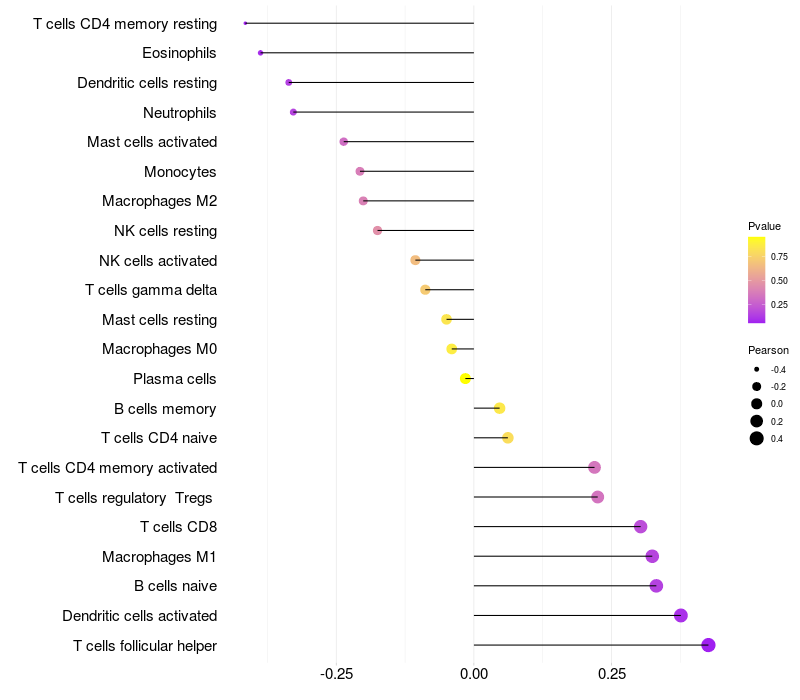This screenshot has height=700, width=800.
Task: Click the Pearson 0.0 legend circle
Action: [756, 404]
